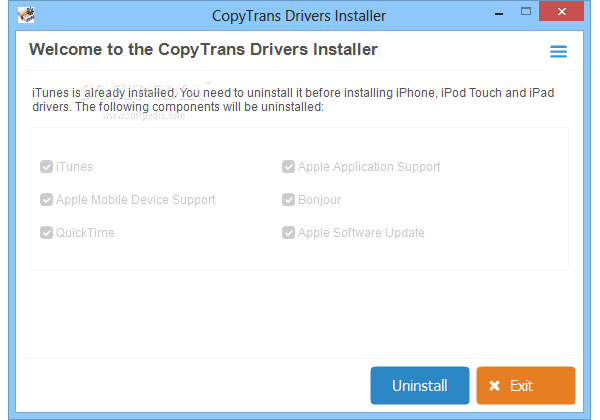Click the "CopyTrans Drivers Installer" title bar text
The height and width of the screenshot is (420, 600).
299,16
